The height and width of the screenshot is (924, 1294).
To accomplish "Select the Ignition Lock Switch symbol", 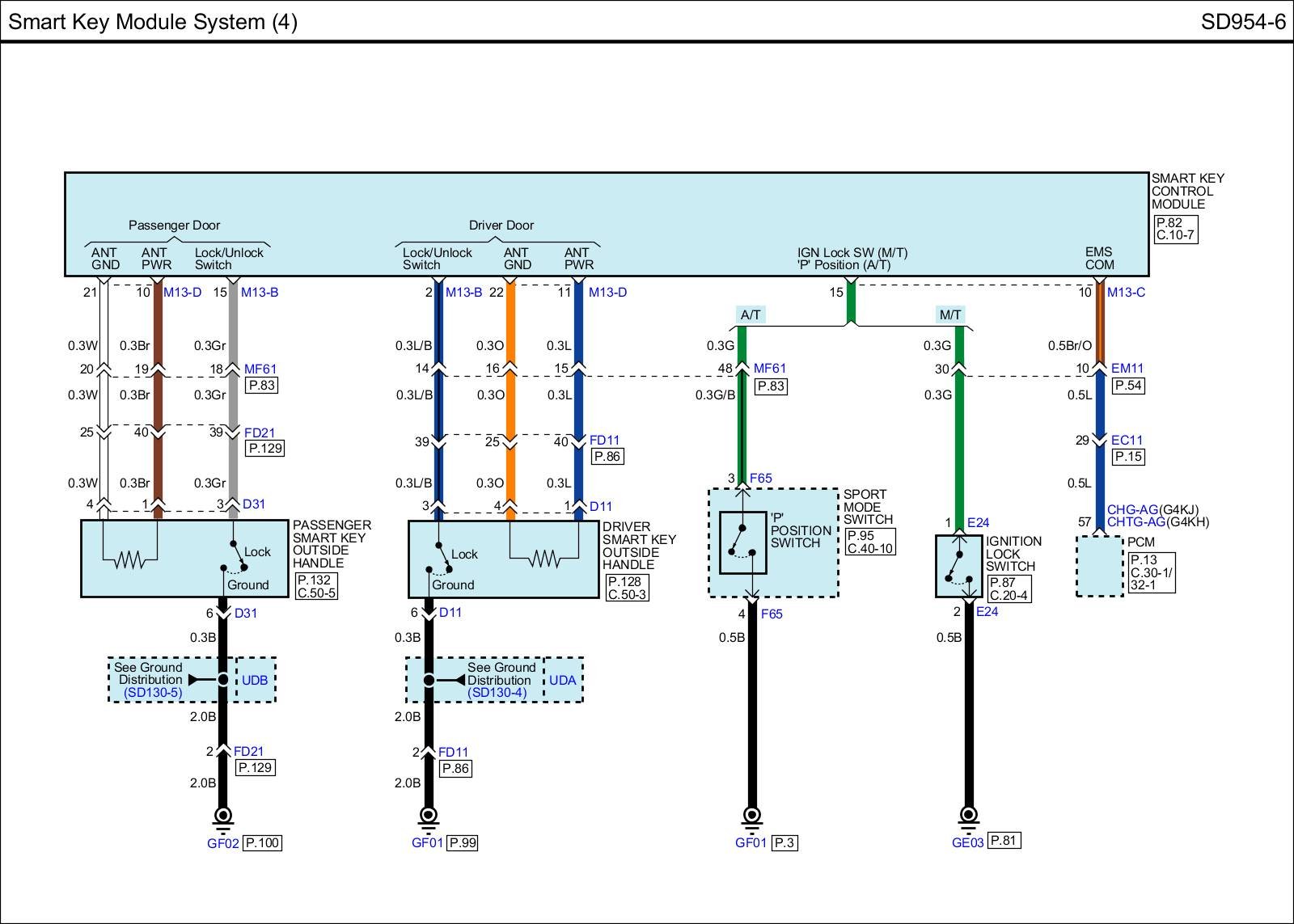I will point(959,566).
